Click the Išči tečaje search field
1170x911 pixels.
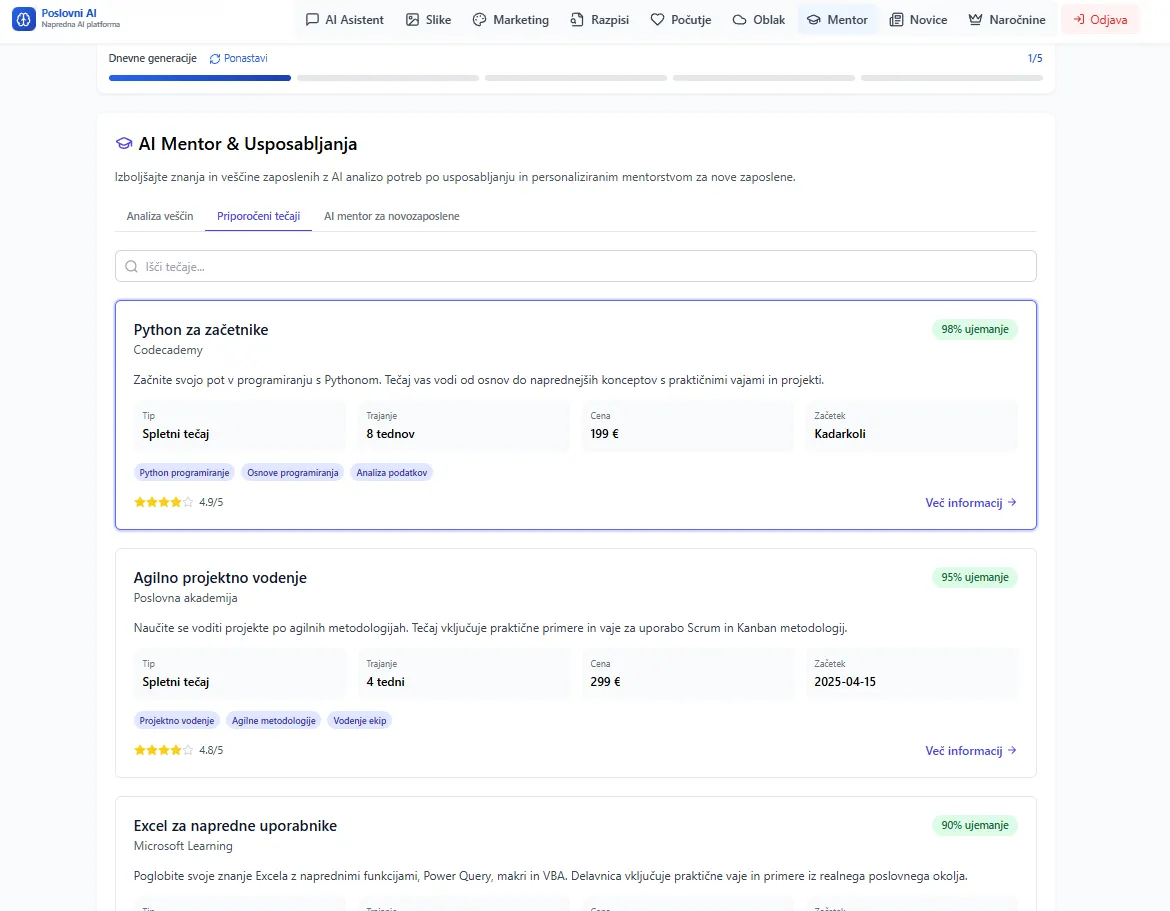[x=575, y=266]
